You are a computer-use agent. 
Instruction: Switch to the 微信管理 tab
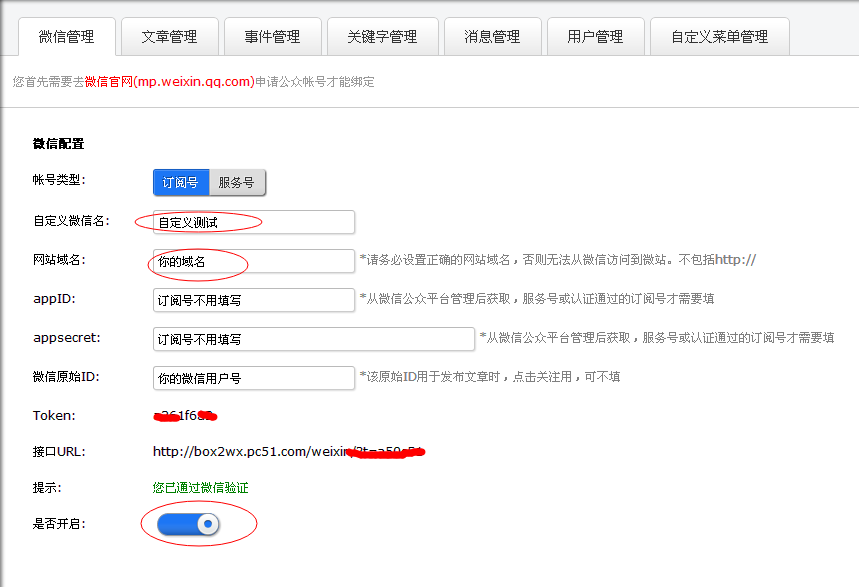(x=67, y=37)
